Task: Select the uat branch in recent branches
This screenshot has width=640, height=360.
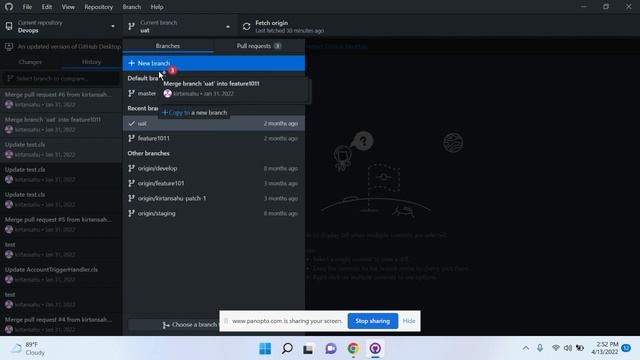Action: click(x=213, y=123)
